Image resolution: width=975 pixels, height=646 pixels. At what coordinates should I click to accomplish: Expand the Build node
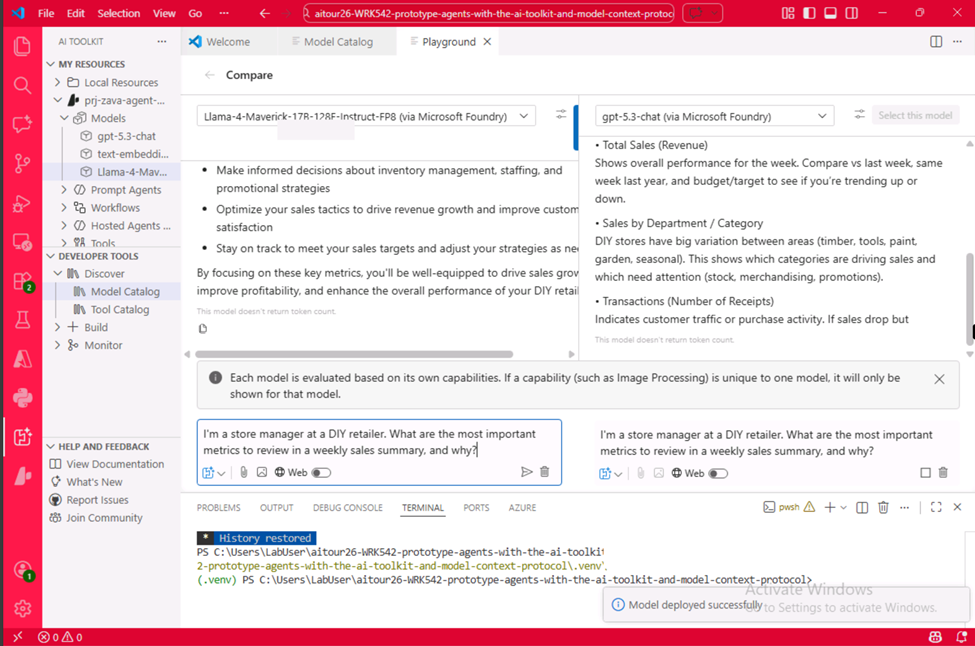click(x=57, y=327)
